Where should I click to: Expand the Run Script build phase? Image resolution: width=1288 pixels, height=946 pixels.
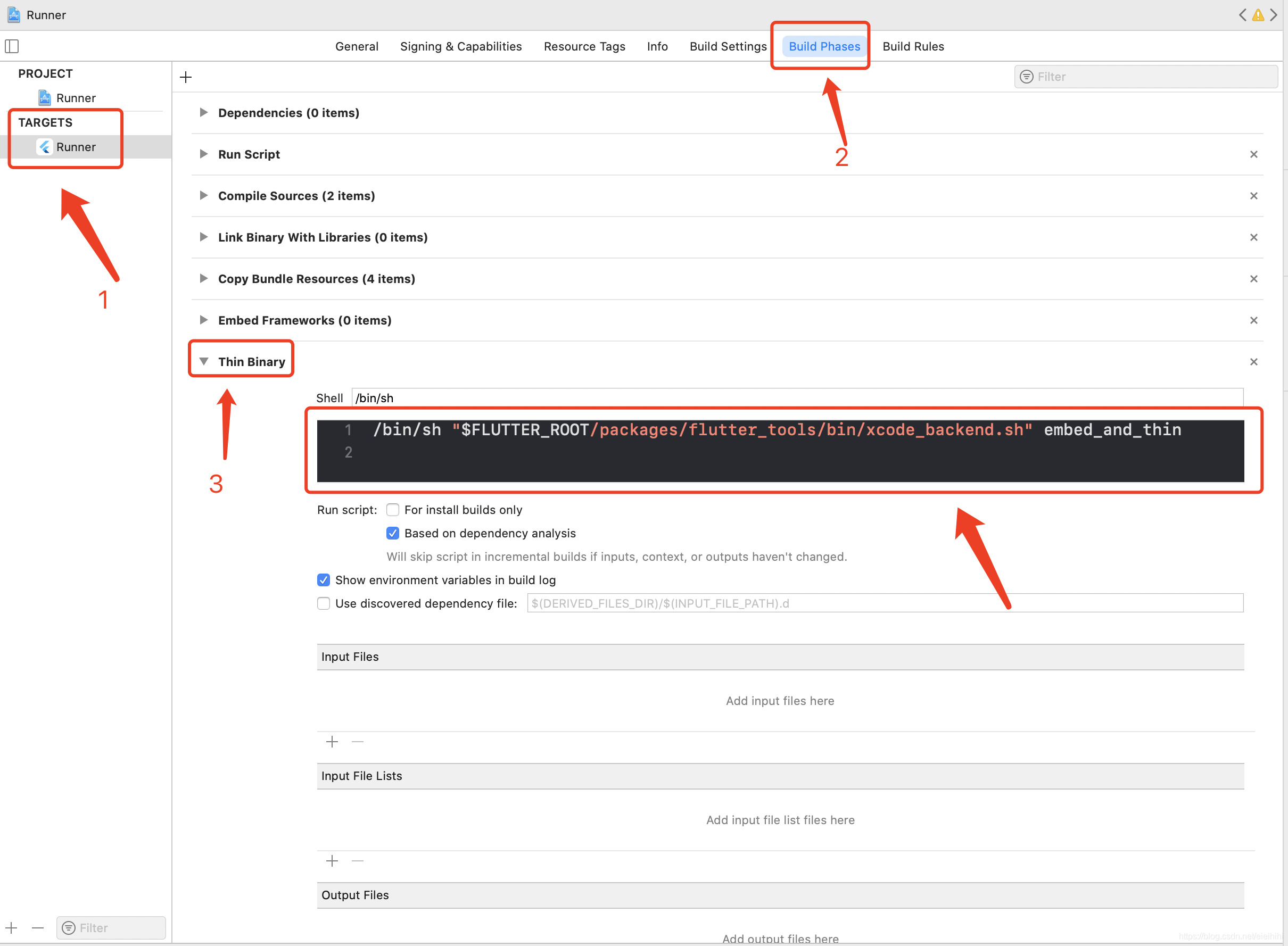[204, 154]
